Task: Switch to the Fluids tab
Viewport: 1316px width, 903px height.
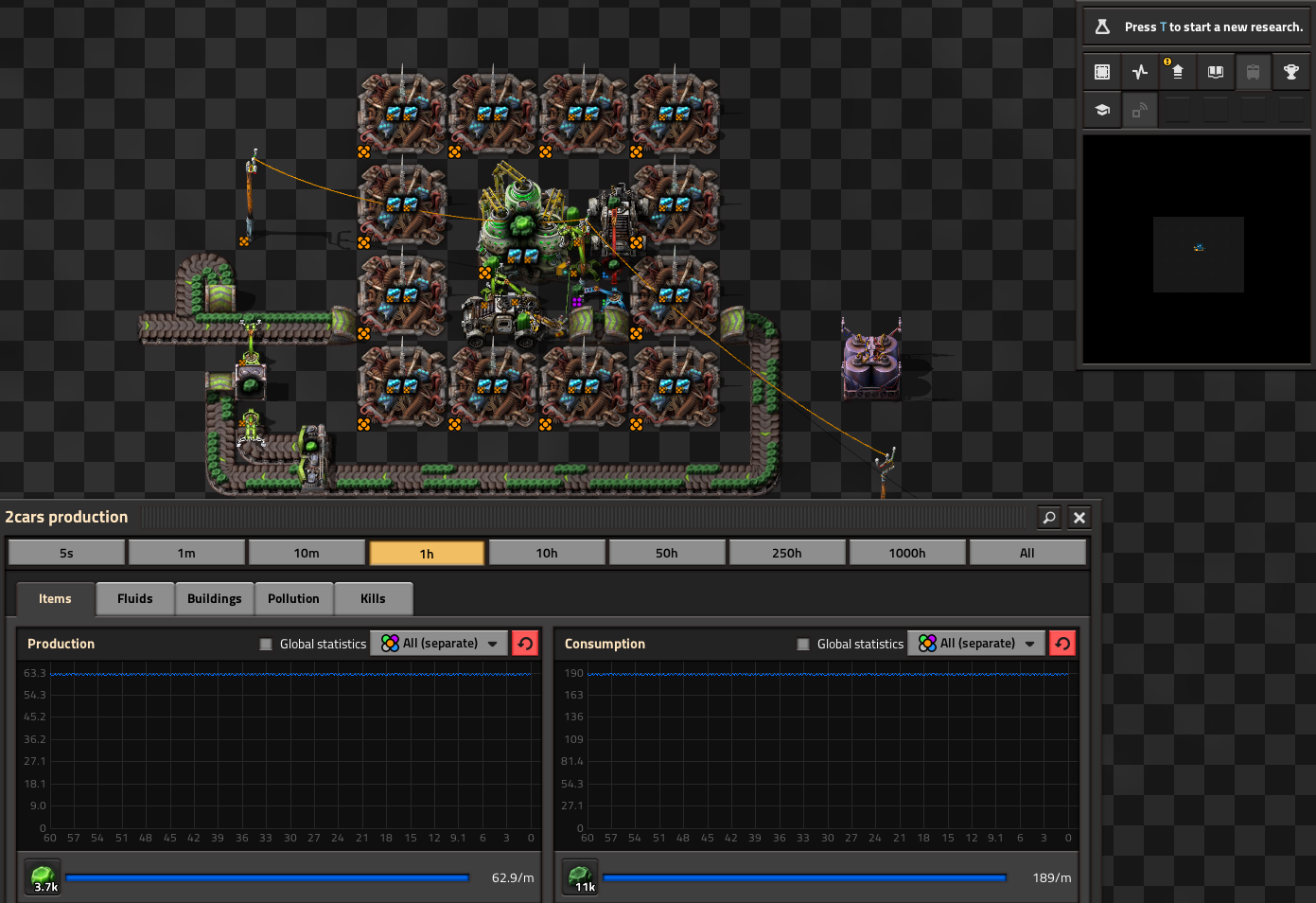Action: pos(135,599)
